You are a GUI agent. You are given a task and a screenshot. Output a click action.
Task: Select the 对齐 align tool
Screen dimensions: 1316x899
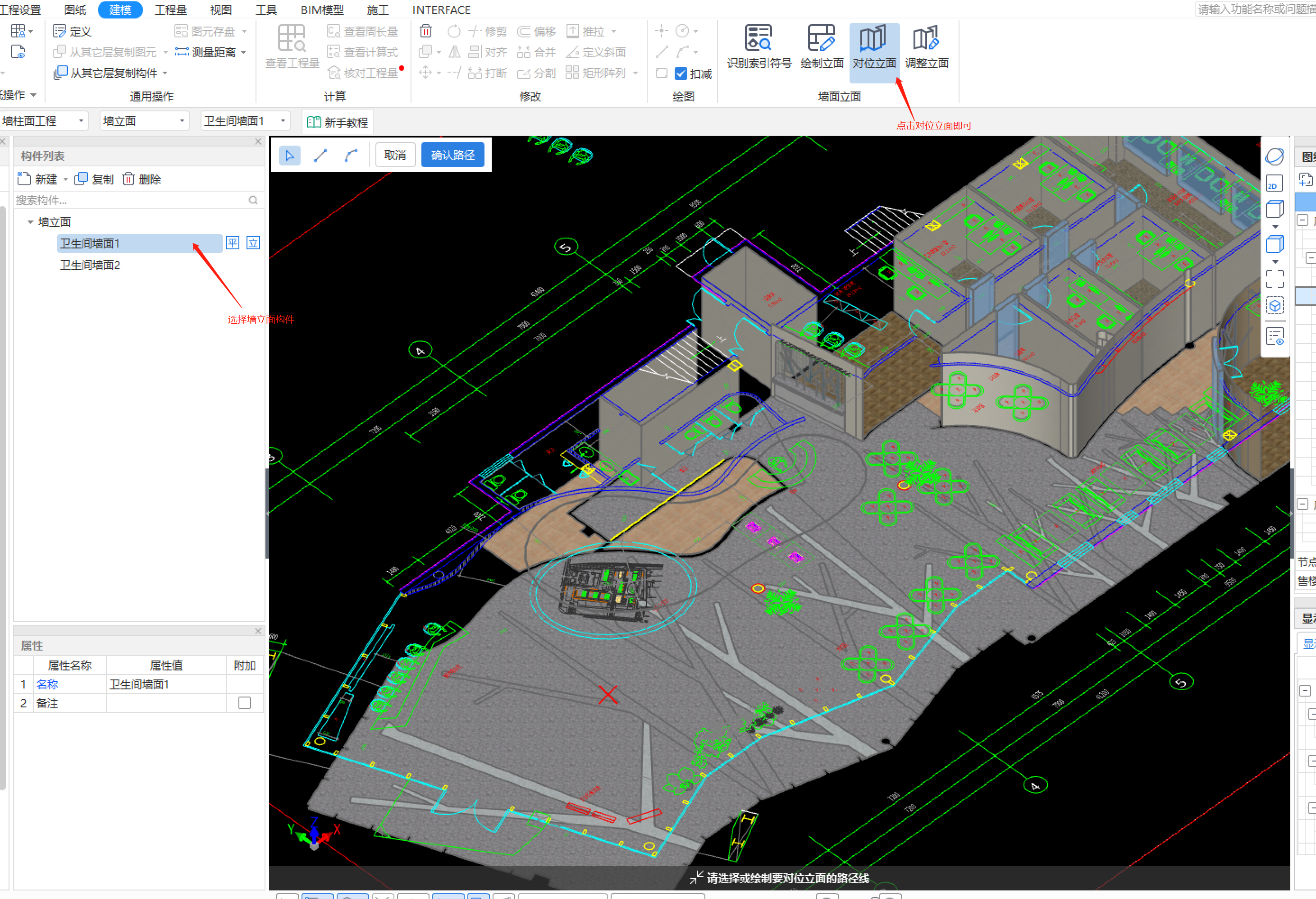[x=488, y=52]
